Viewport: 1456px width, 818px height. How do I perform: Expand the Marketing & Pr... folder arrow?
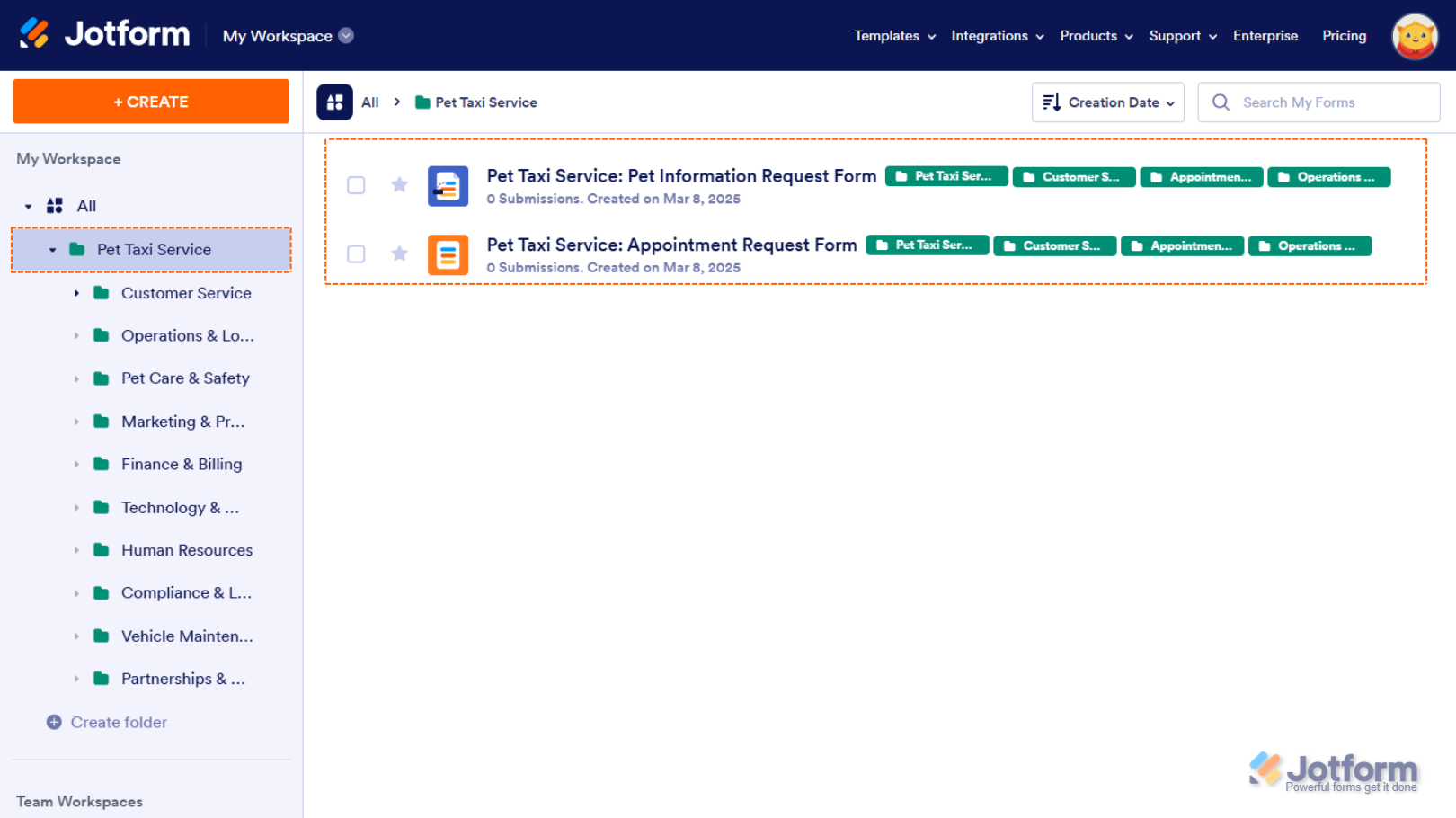coord(76,422)
